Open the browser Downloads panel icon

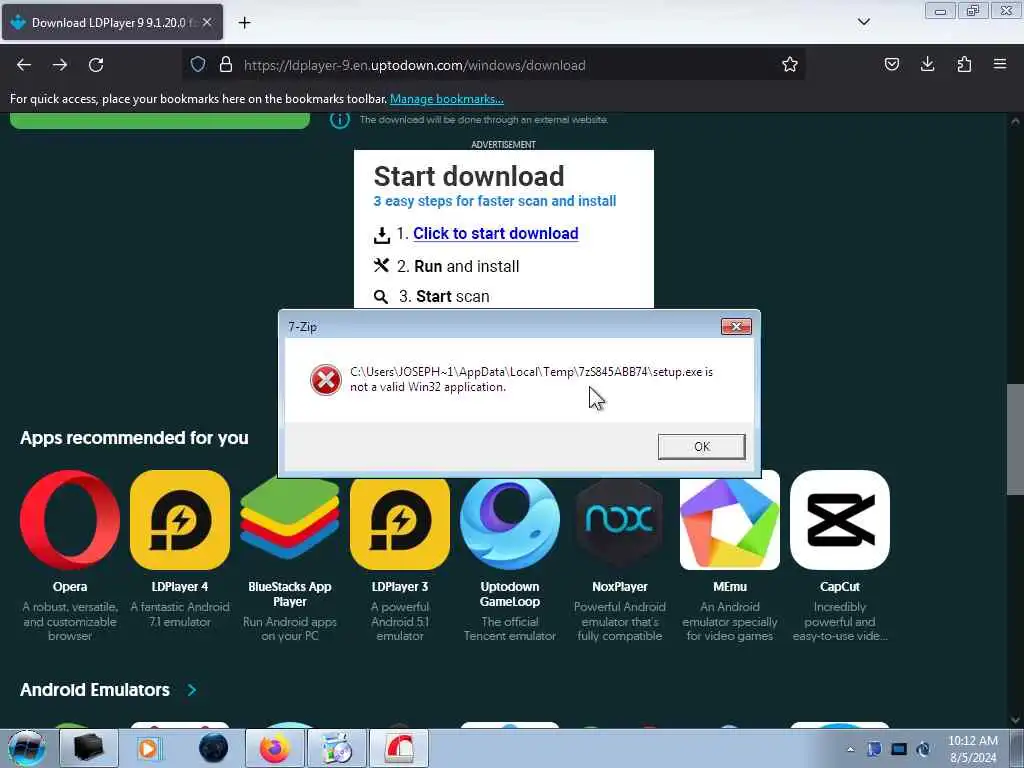pos(927,64)
